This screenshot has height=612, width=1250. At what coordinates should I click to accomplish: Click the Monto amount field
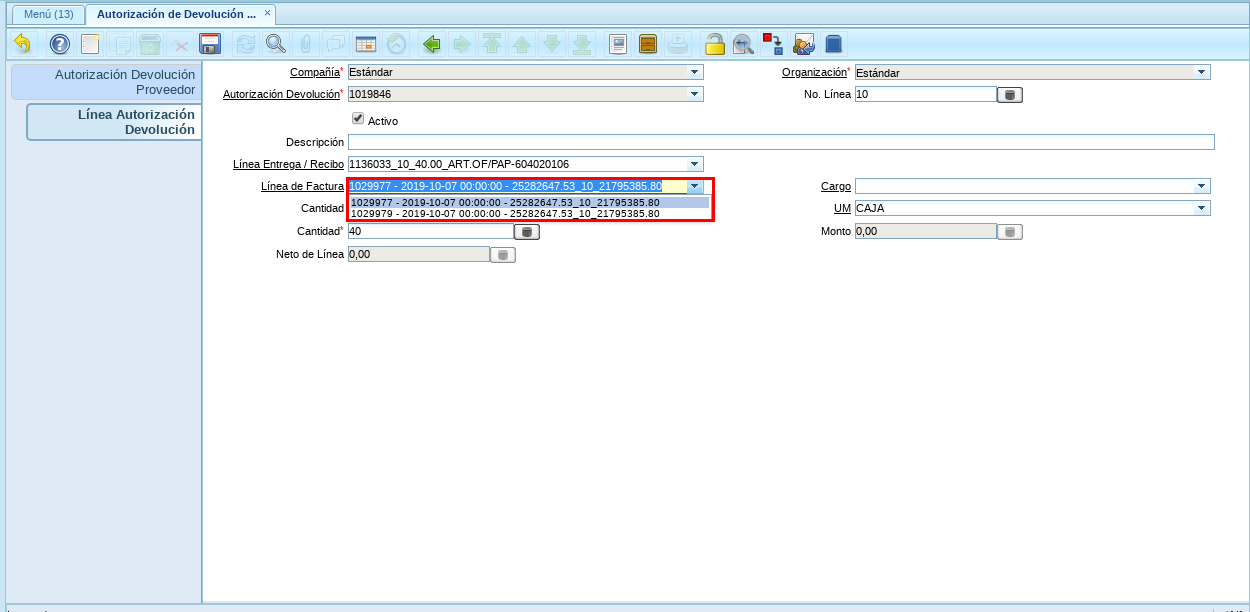925,231
